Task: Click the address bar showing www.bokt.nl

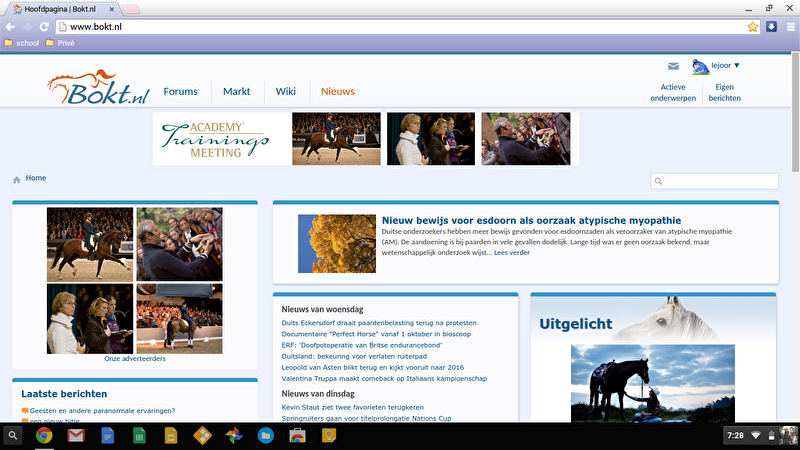Action: (406, 27)
